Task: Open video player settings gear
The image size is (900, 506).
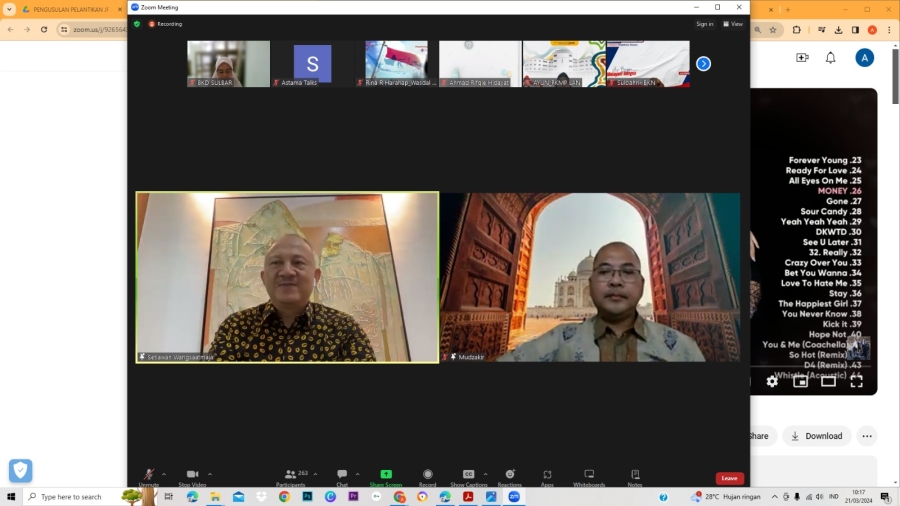Action: pyautogui.click(x=773, y=381)
